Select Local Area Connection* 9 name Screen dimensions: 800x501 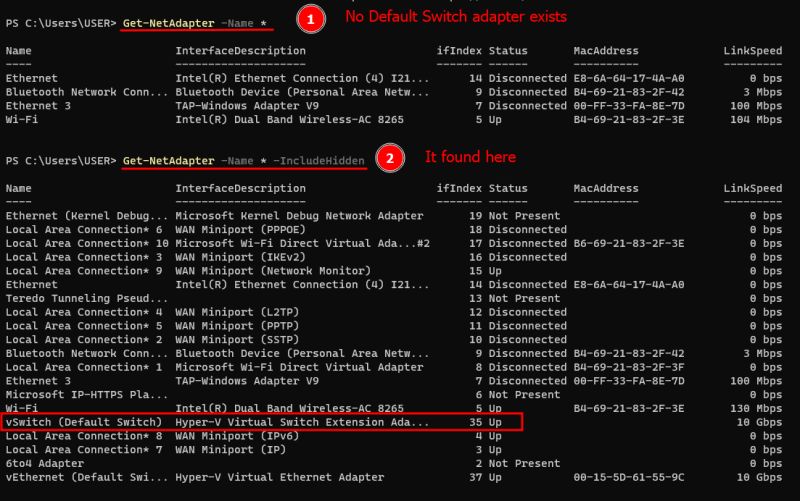pos(84,271)
